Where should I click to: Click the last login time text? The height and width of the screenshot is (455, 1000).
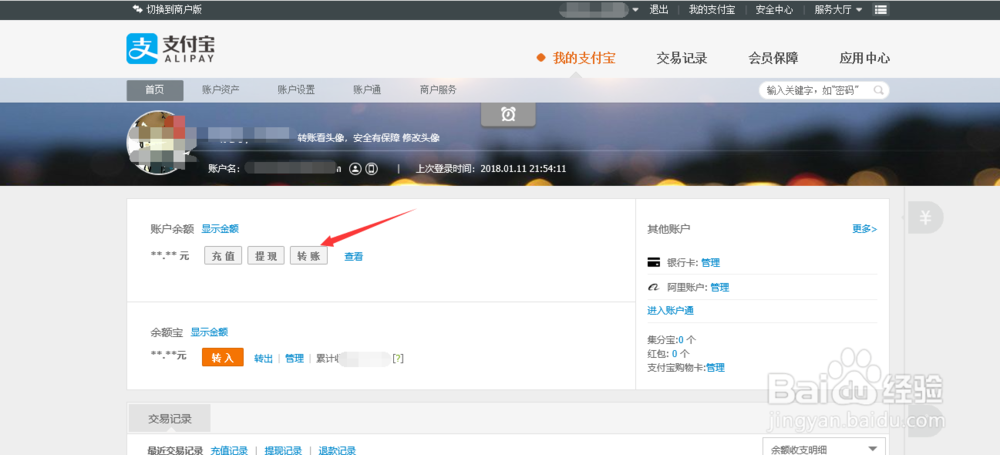pyautogui.click(x=491, y=169)
